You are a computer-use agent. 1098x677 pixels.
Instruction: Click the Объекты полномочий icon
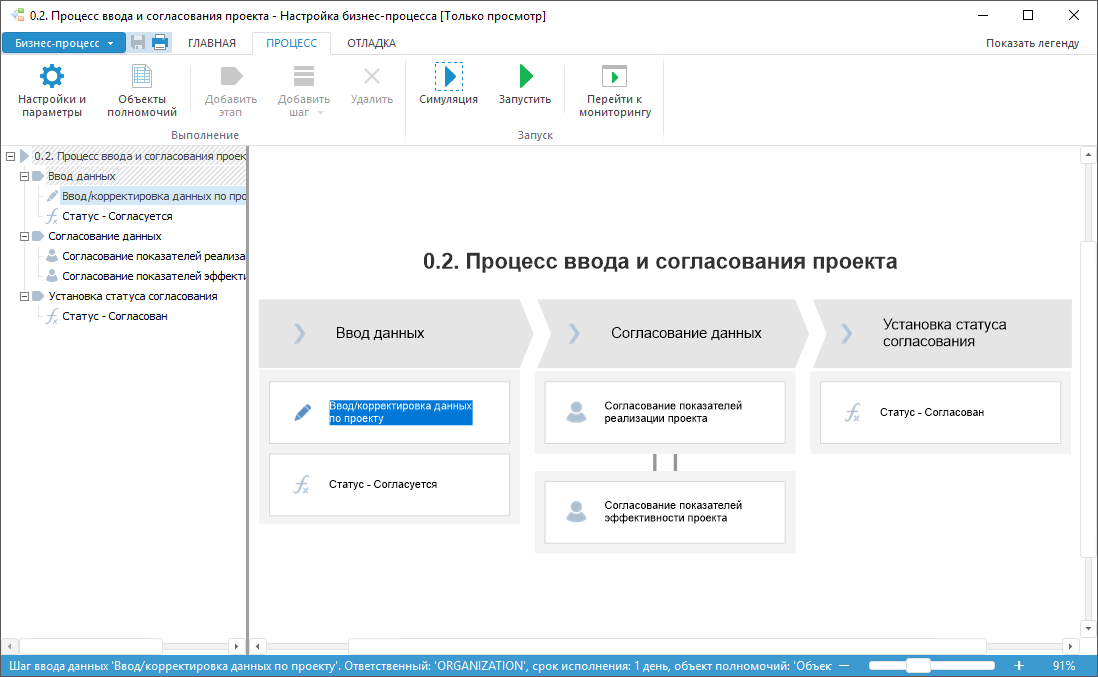pyautogui.click(x=142, y=78)
